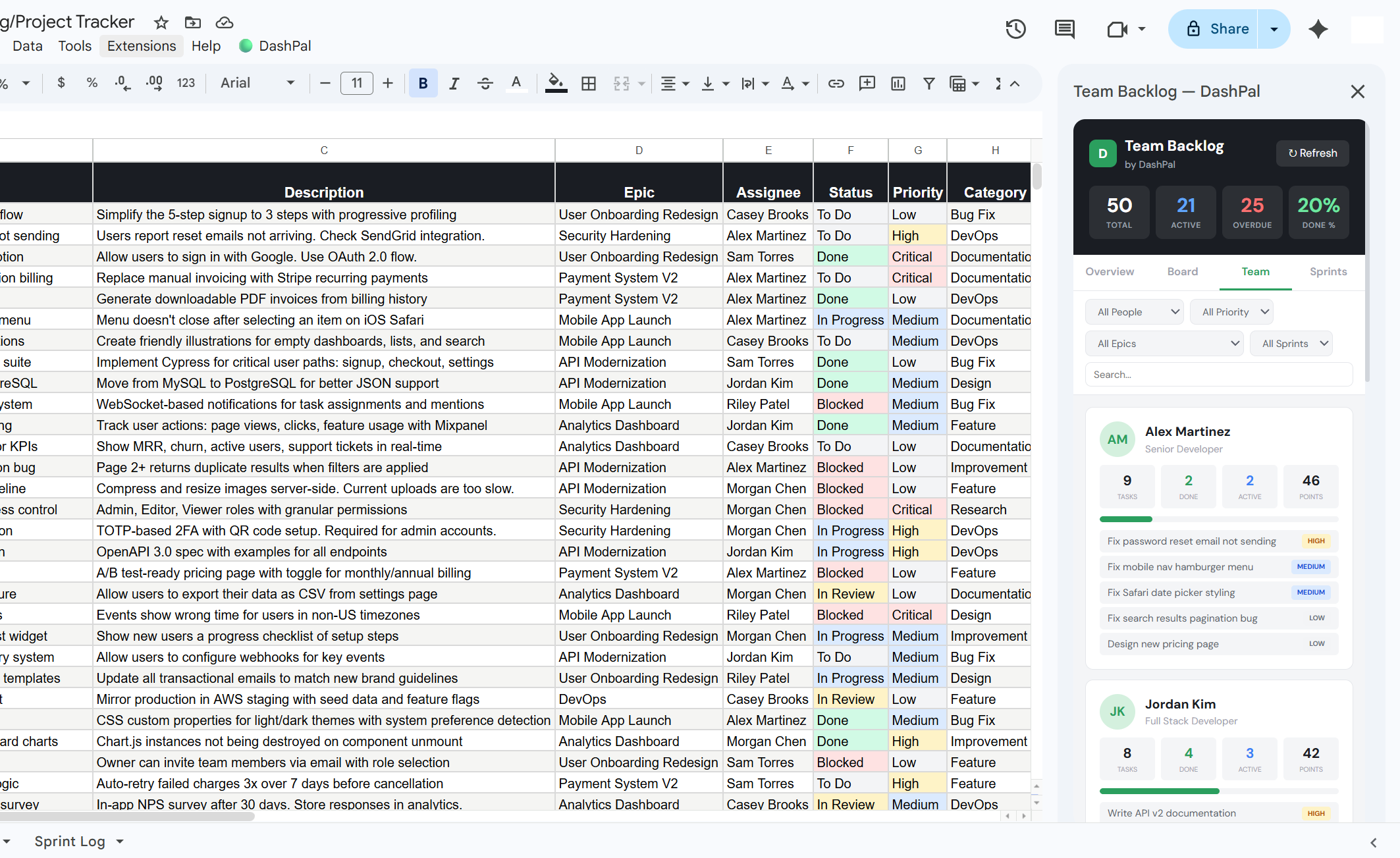Insert a chart using the toolbar icon
The width and height of the screenshot is (1400, 858).
(x=898, y=84)
